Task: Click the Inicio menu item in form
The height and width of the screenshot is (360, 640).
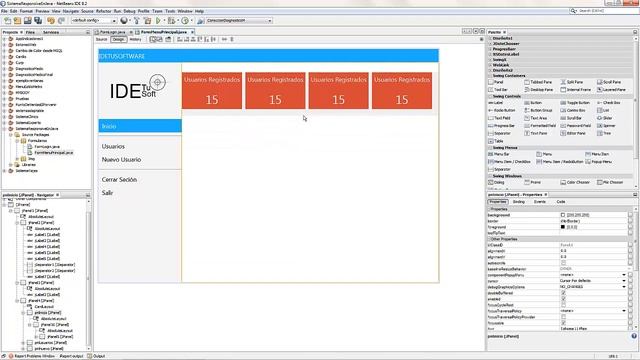Action: pyautogui.click(x=140, y=127)
